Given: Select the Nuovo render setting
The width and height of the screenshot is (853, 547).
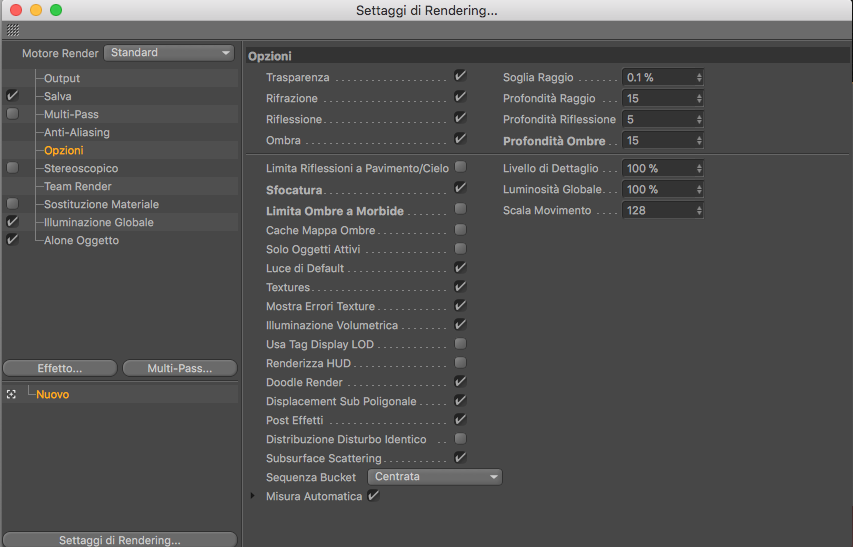Looking at the screenshot, I should click(x=53, y=394).
